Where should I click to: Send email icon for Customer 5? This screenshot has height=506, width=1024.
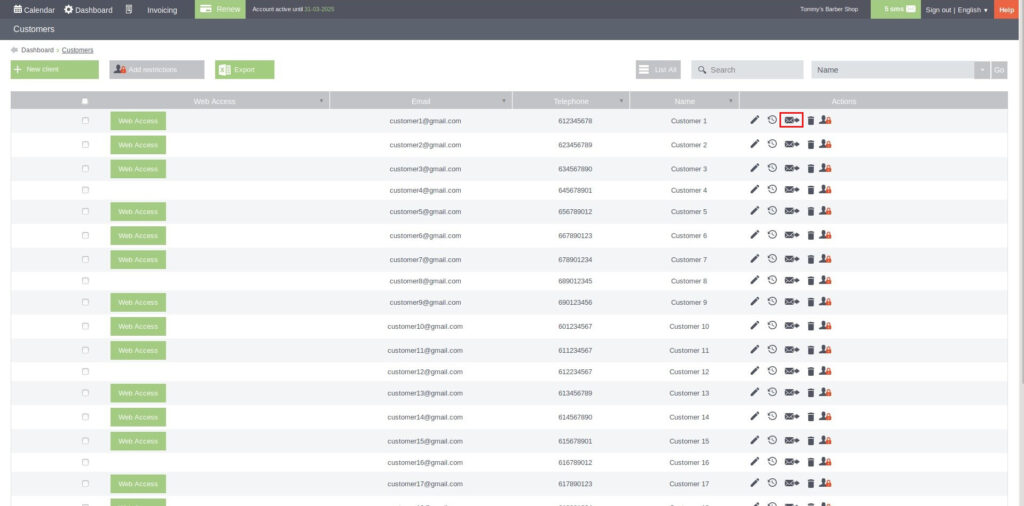coord(792,211)
